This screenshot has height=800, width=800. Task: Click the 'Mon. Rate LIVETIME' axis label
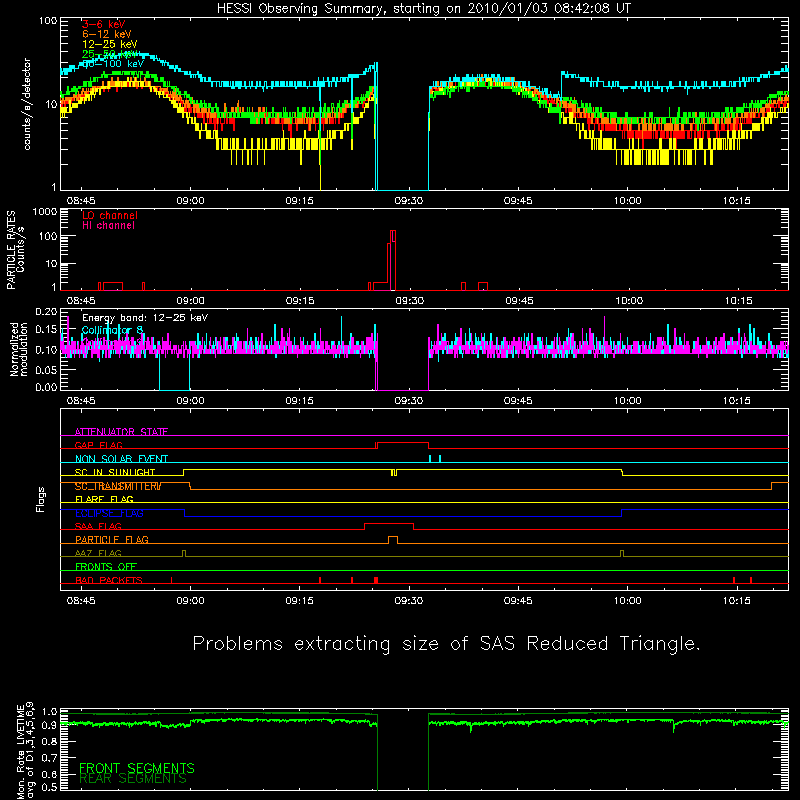[x=20, y=751]
